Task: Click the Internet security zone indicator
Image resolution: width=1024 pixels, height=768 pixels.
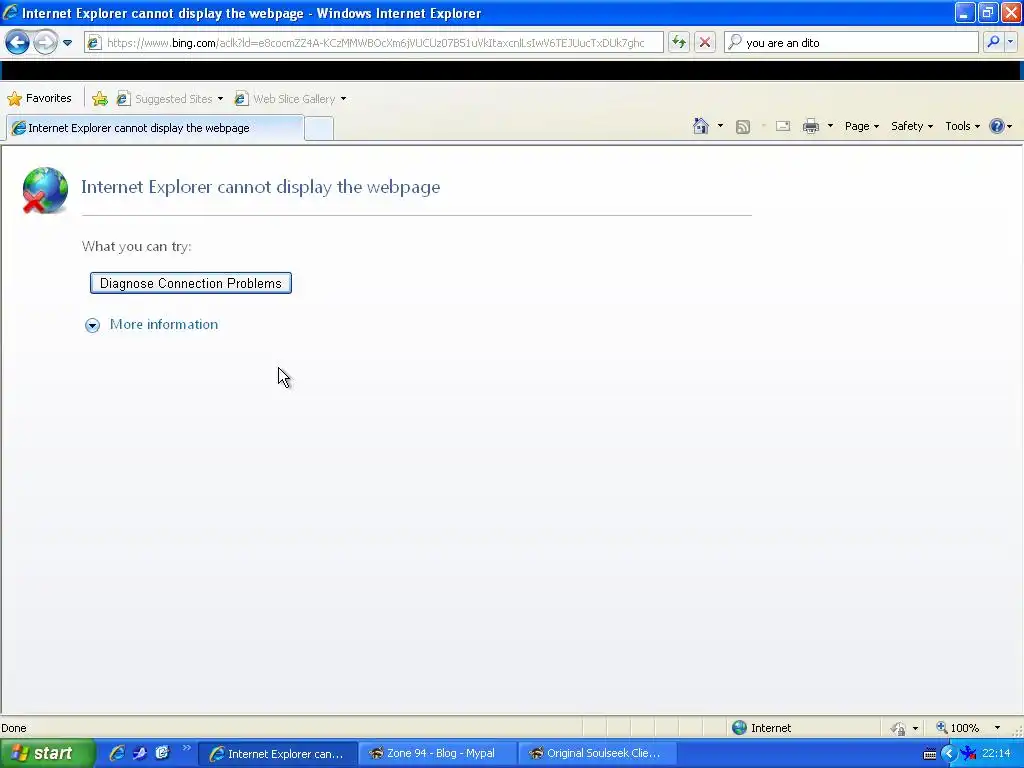Action: 761,728
